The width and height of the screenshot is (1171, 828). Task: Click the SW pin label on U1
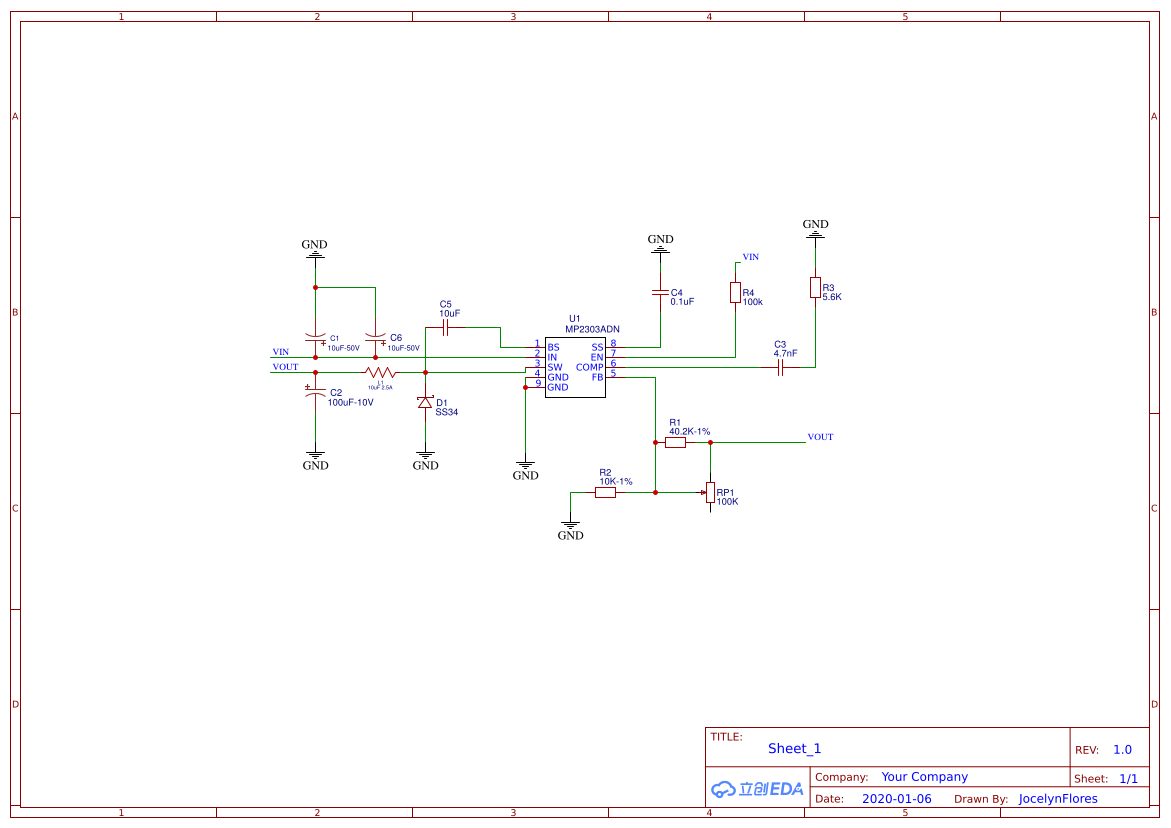click(x=555, y=367)
